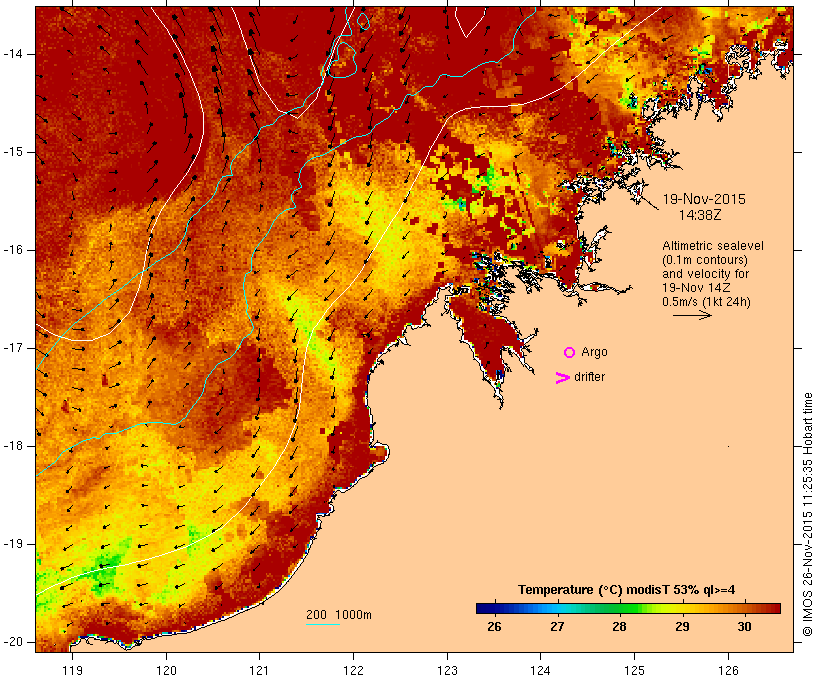Click the '19-Nov 14Z' caption line
This screenshot has width=820, height=680.
click(x=696, y=288)
